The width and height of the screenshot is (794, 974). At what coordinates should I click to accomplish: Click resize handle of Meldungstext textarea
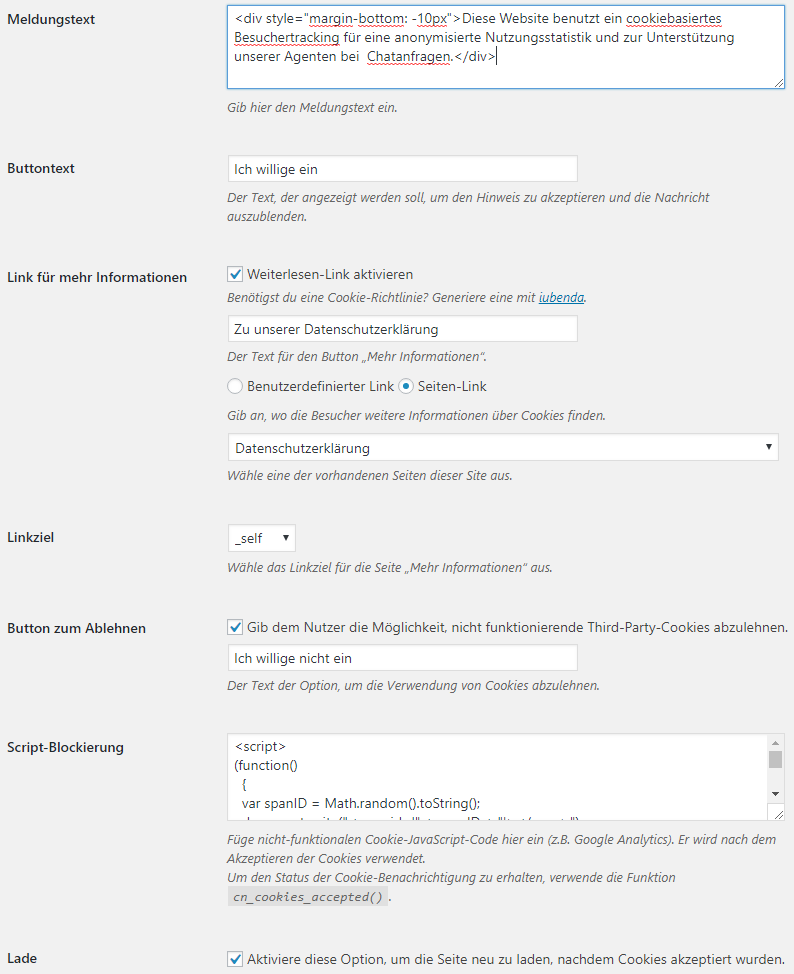tap(778, 83)
